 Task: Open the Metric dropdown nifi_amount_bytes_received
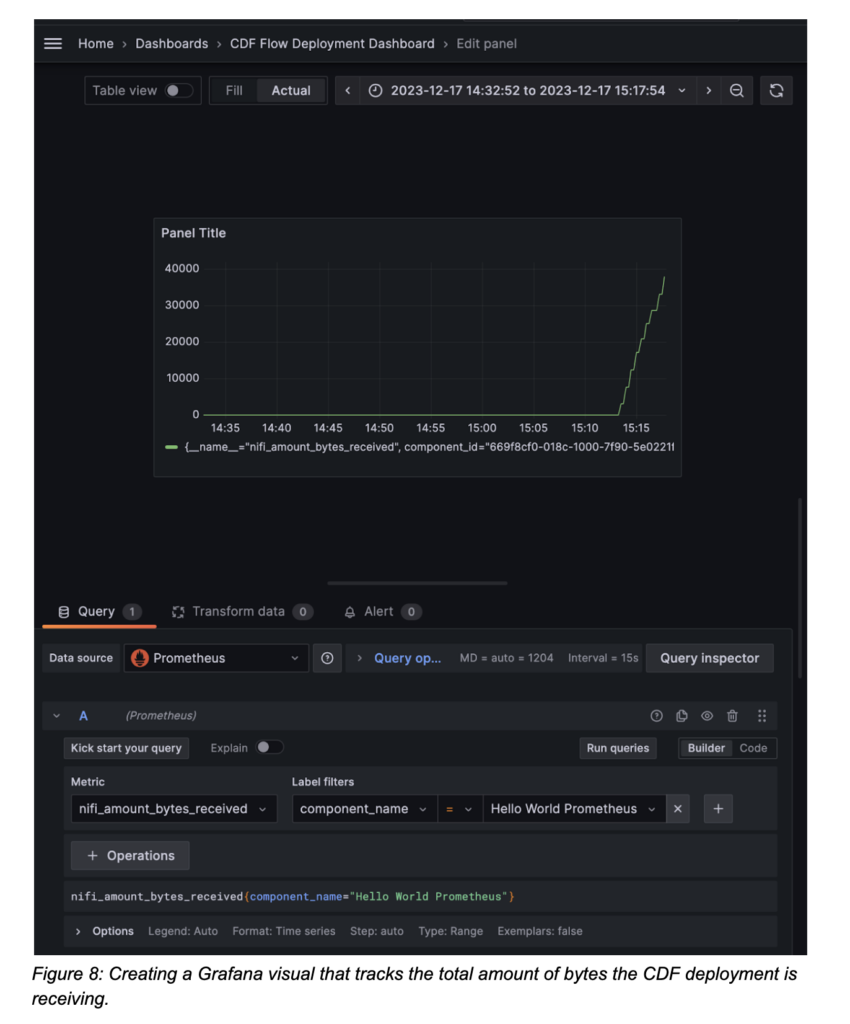[174, 808]
